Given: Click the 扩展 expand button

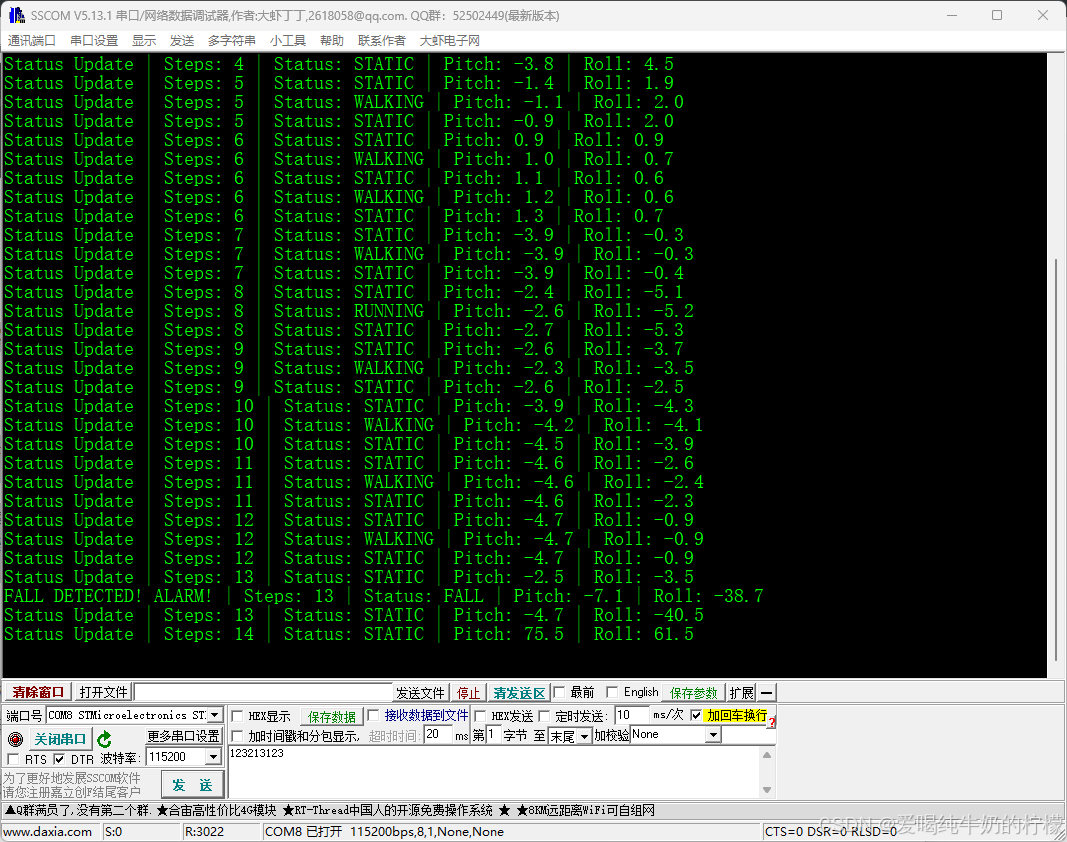Looking at the screenshot, I should pyautogui.click(x=741, y=693).
